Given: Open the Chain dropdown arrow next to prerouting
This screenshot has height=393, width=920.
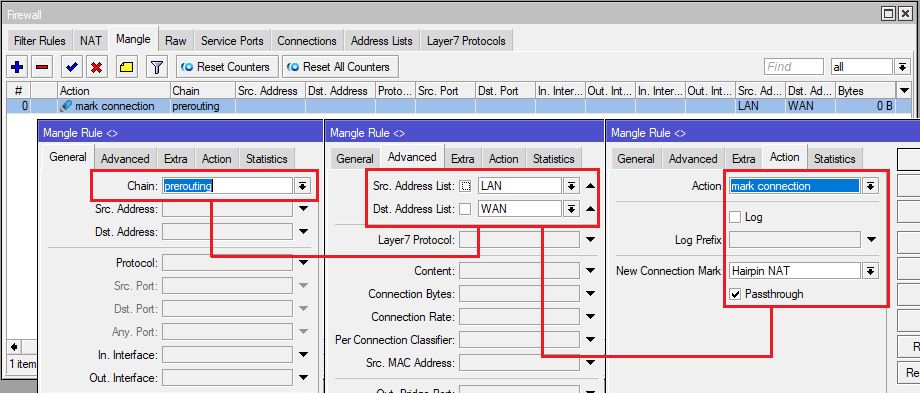Looking at the screenshot, I should point(302,186).
